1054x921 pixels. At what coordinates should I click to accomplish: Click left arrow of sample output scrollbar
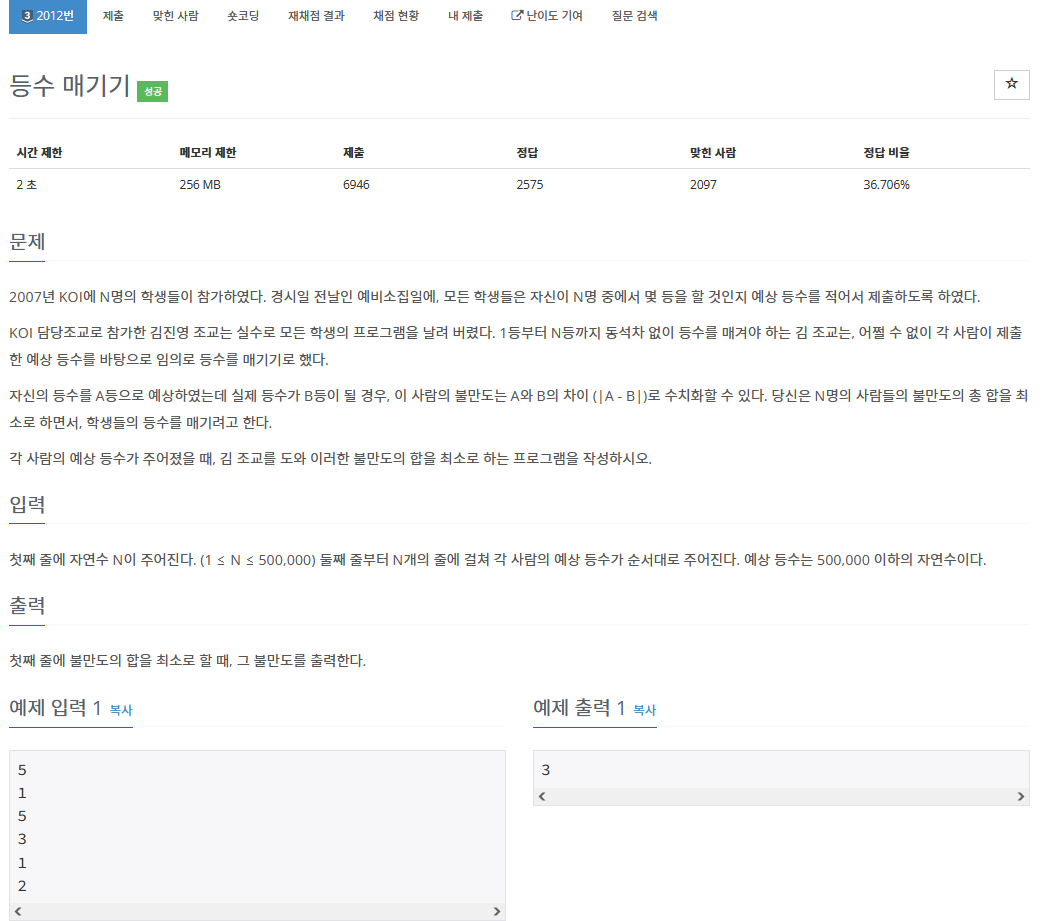(x=542, y=797)
